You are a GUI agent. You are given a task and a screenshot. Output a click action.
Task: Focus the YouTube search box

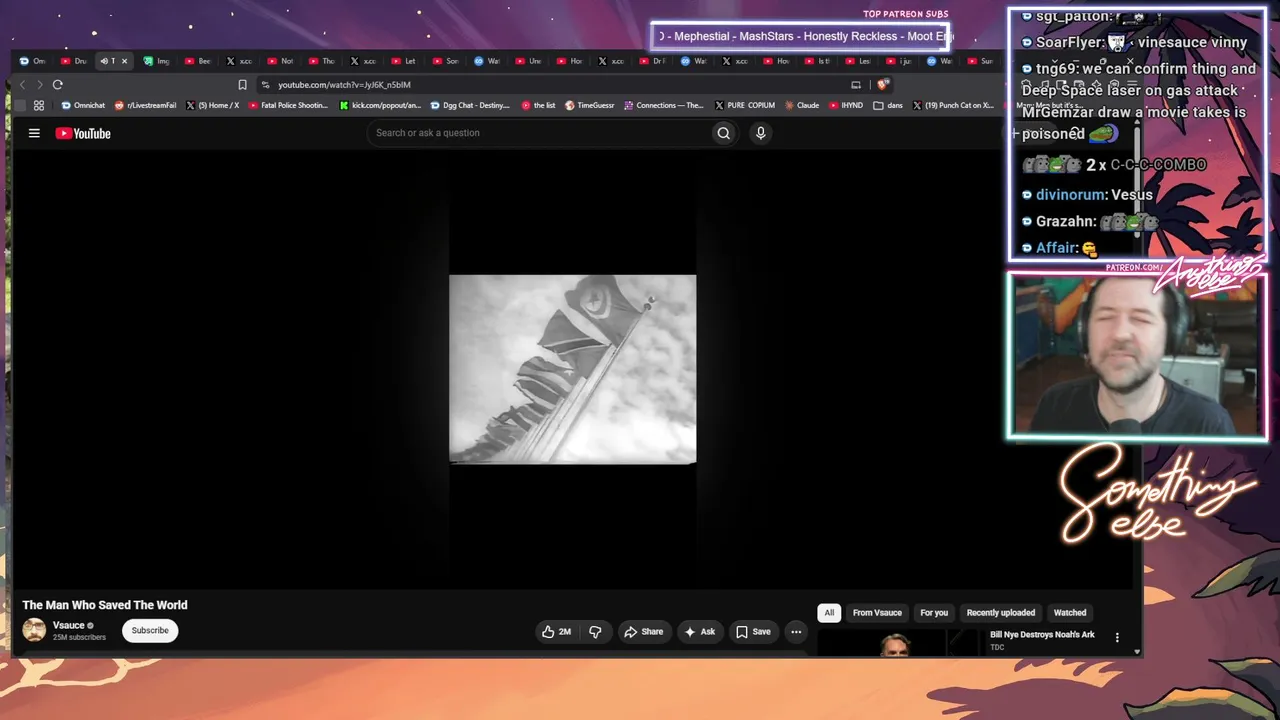coord(540,133)
